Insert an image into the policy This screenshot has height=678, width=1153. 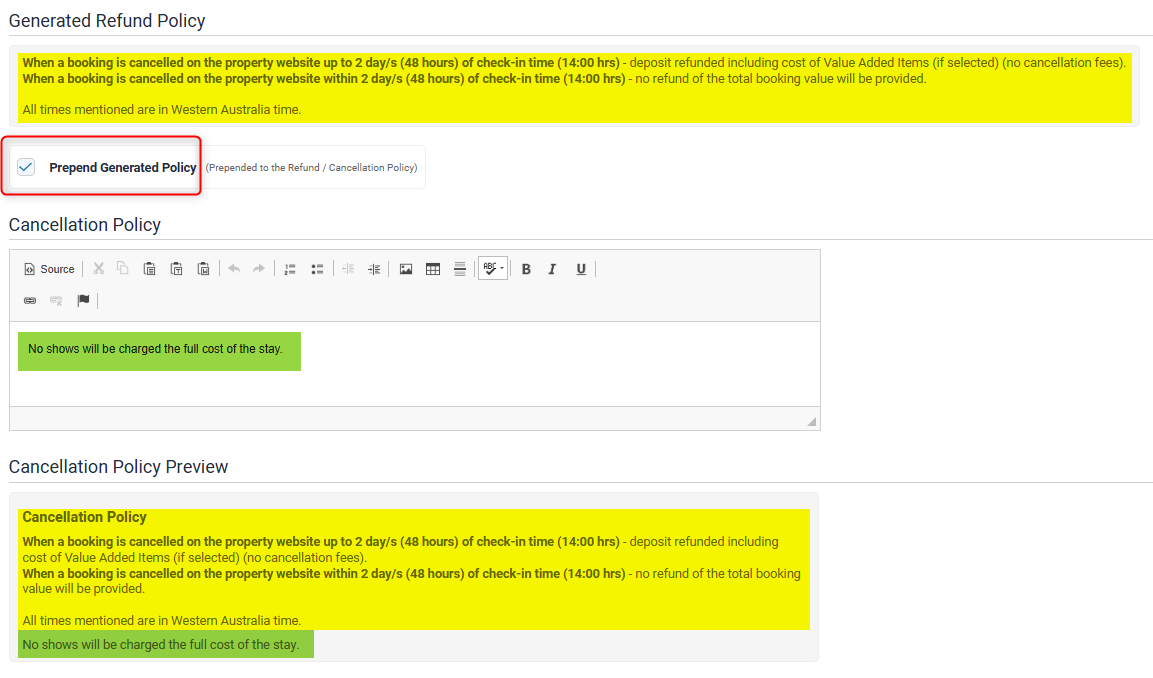click(406, 269)
